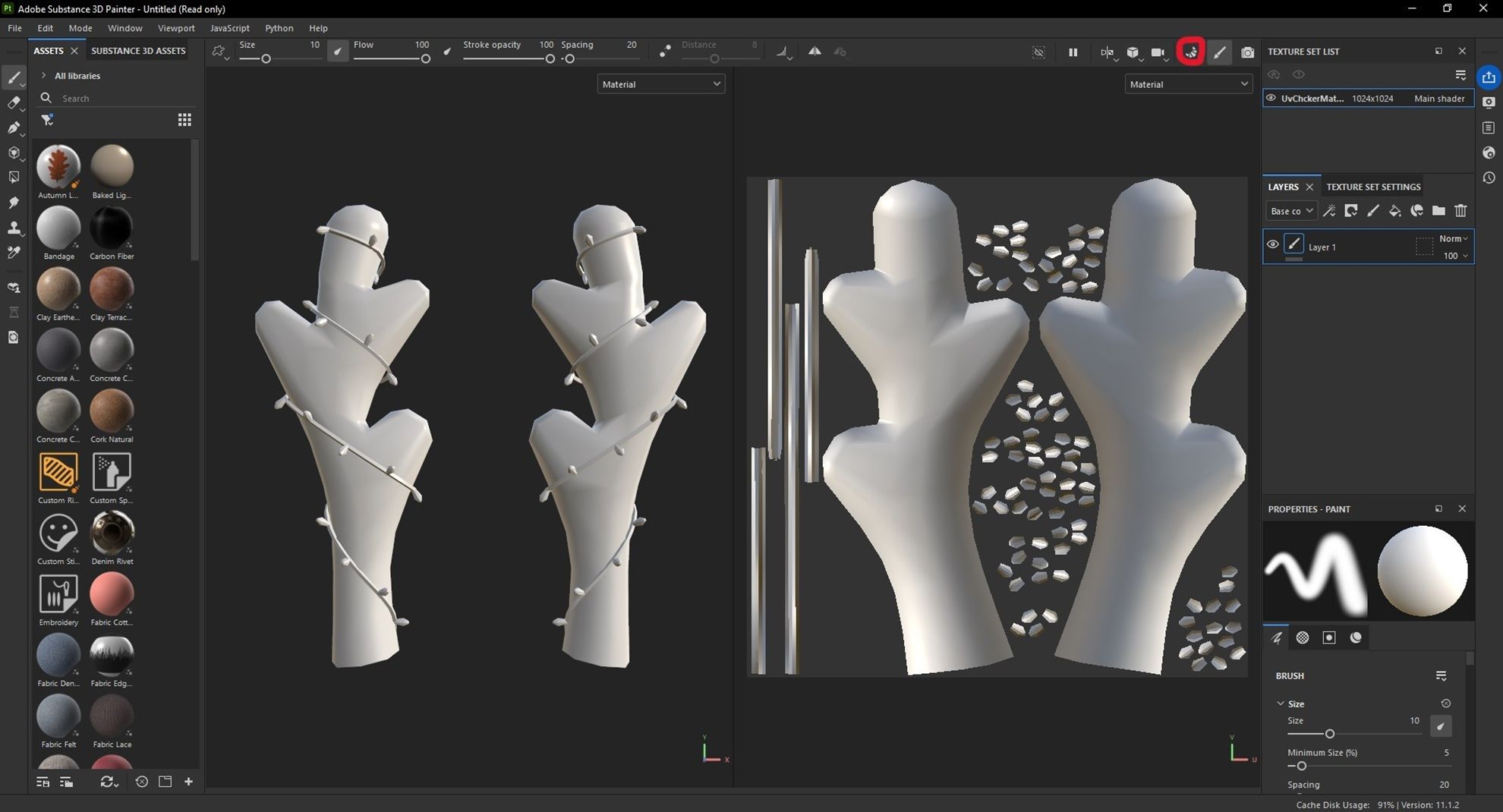1503x812 pixels.
Task: Adjust the Flow slider handle
Action: [x=426, y=59]
